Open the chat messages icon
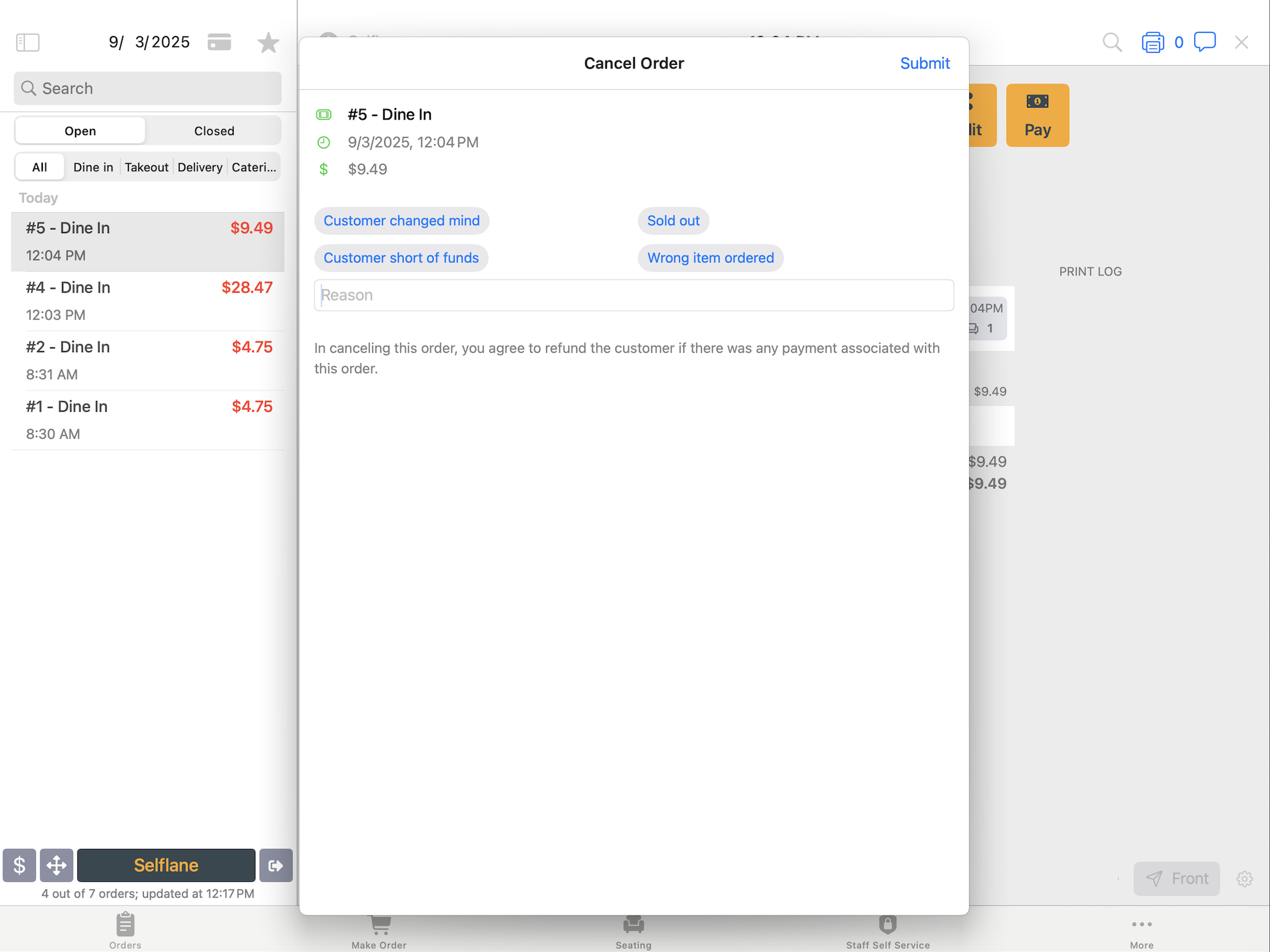Screen dimensions: 1270x952 (1204, 42)
